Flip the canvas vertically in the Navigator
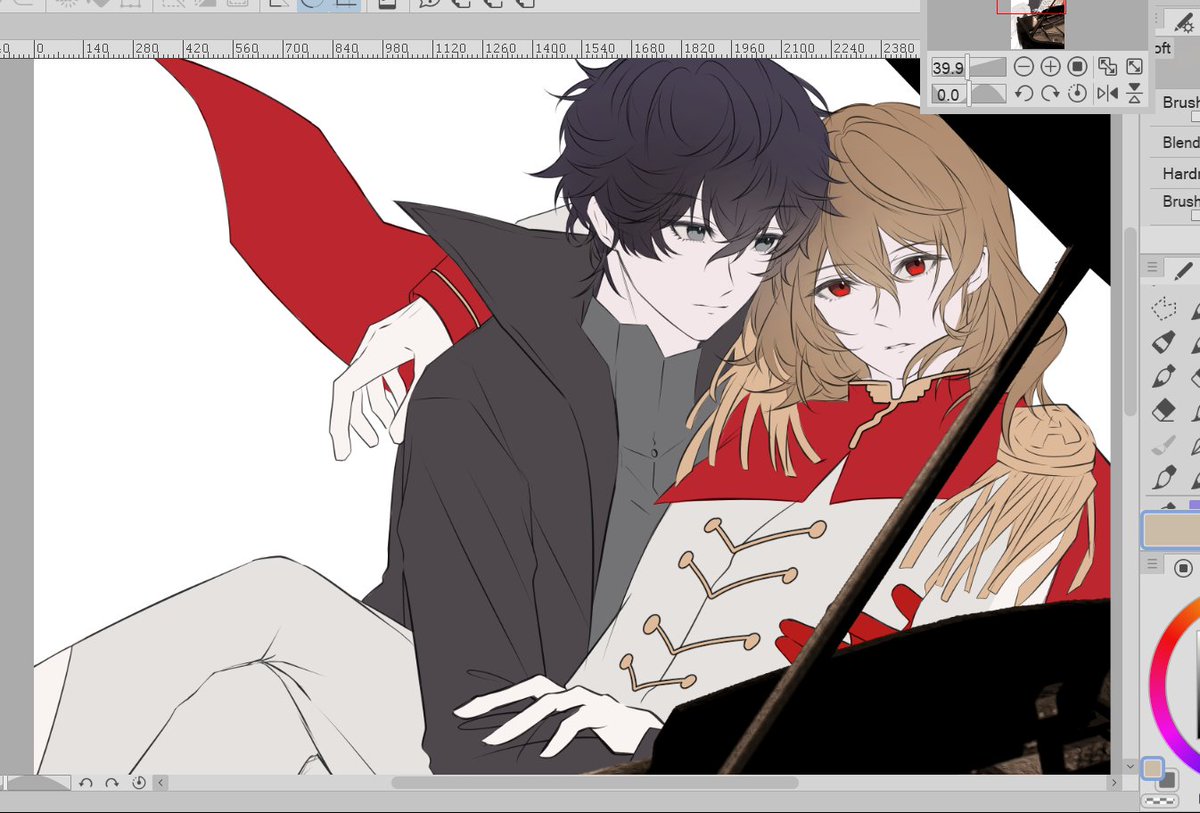Viewport: 1200px width, 813px height. pyautogui.click(x=1134, y=94)
